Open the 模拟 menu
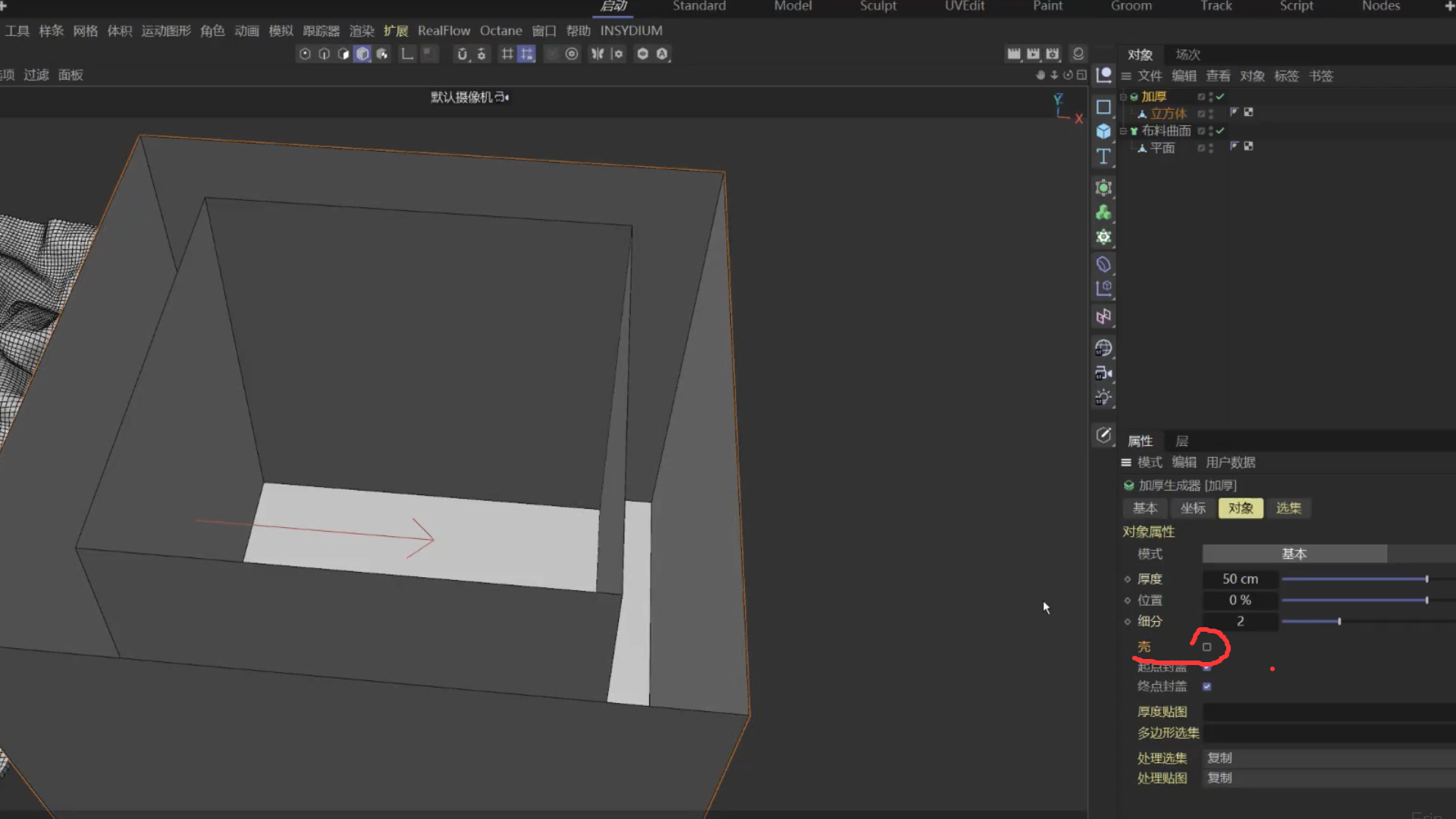This screenshot has width=1456, height=819. tap(281, 31)
